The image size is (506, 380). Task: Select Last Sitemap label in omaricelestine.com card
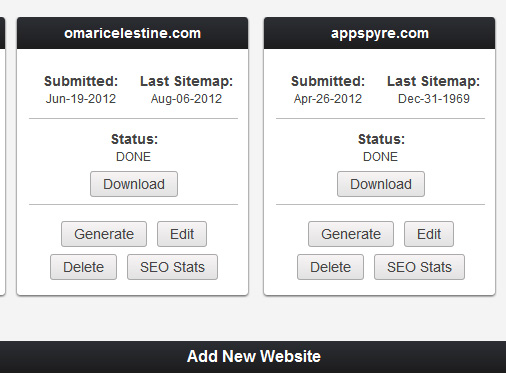coord(186,81)
